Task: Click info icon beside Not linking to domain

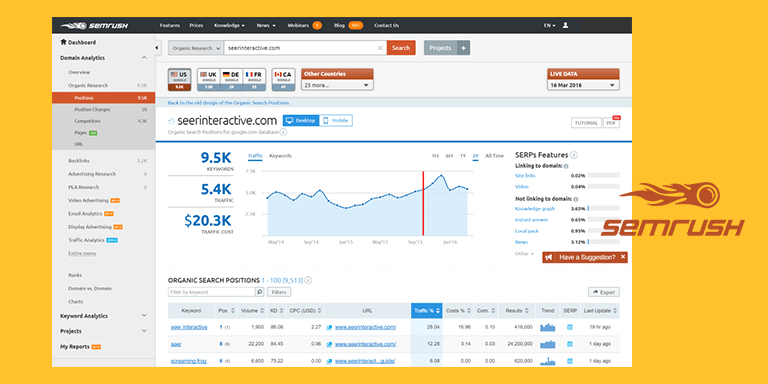Action: coord(576,199)
